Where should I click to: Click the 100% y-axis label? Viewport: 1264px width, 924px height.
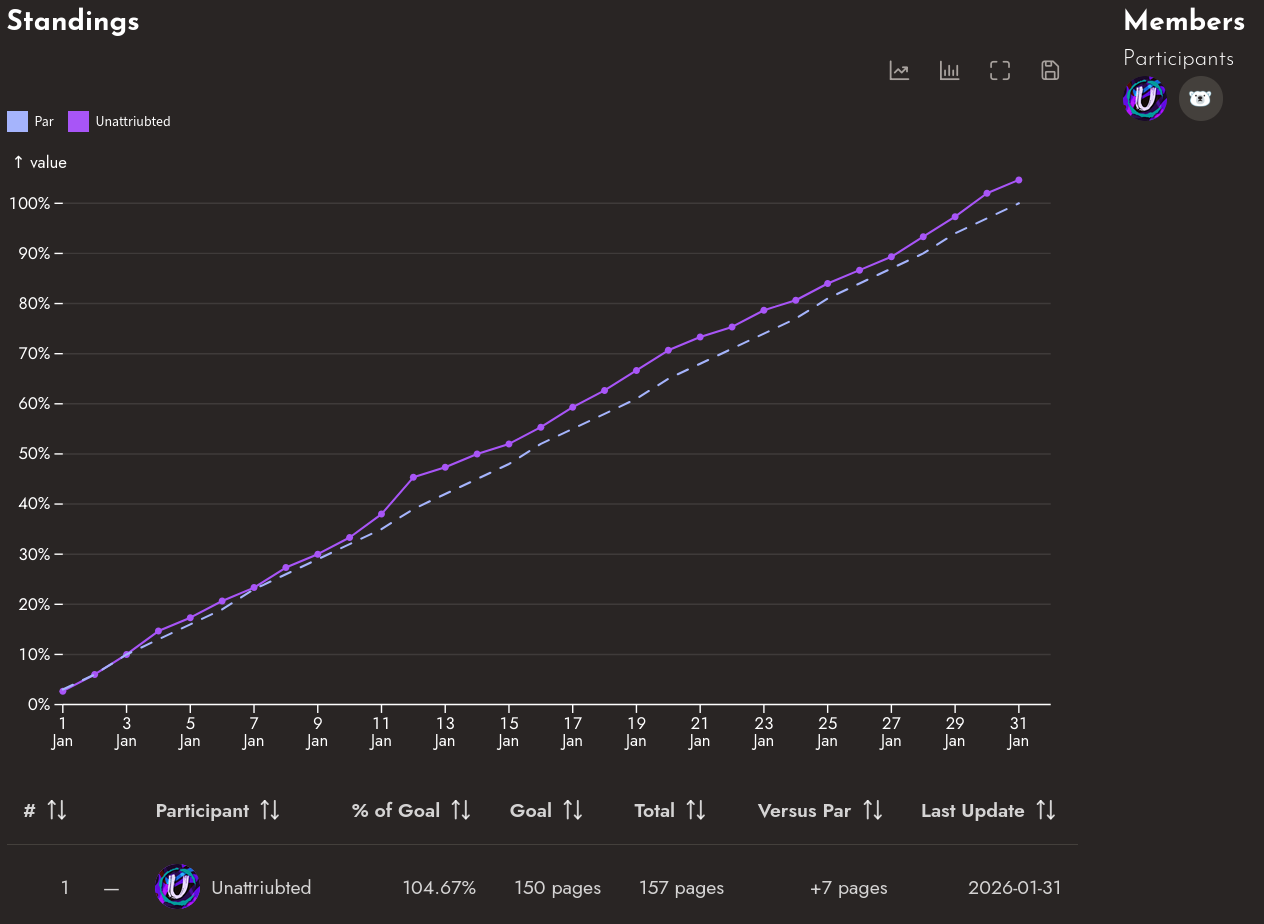(x=30, y=203)
